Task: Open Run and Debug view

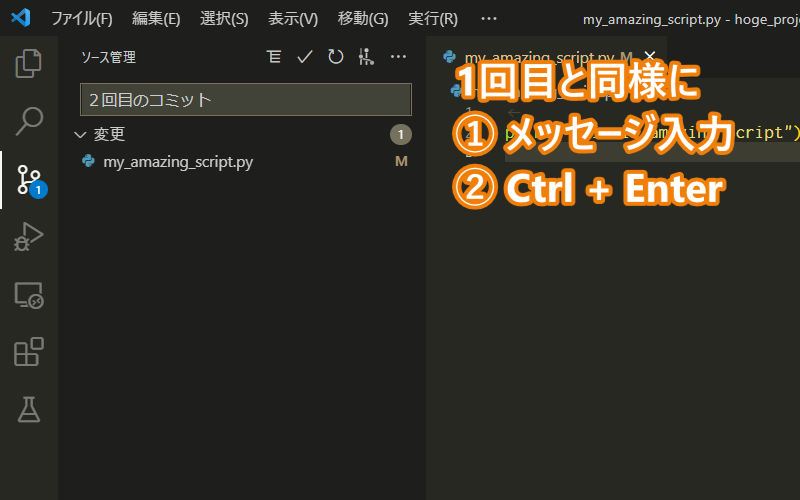Action: [x=29, y=237]
